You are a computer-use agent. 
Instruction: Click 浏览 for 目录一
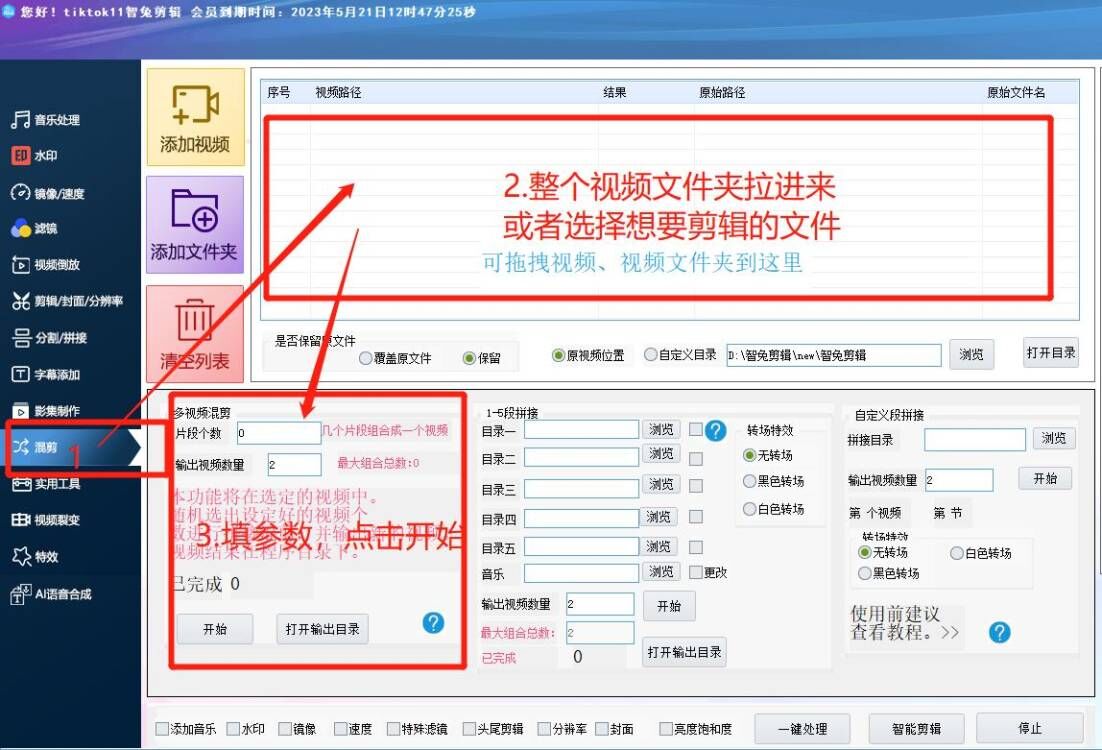click(x=661, y=429)
